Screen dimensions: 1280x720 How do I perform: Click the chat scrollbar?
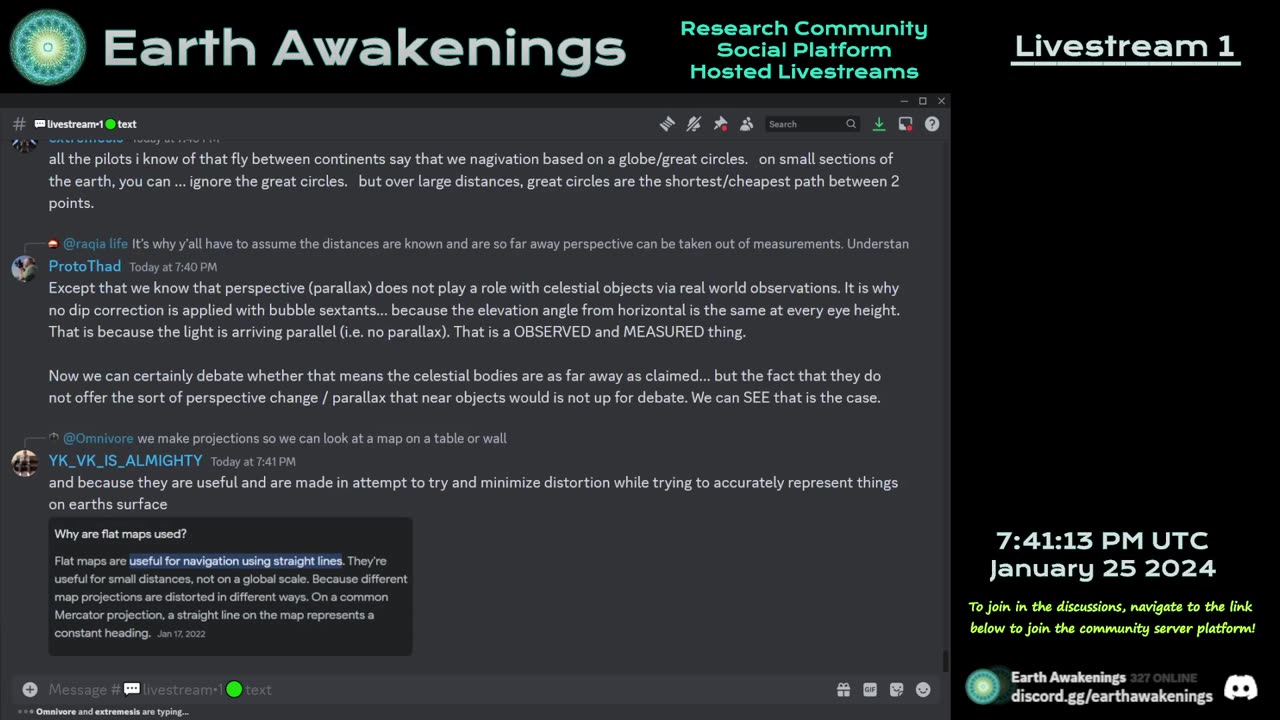pyautogui.click(x=944, y=661)
